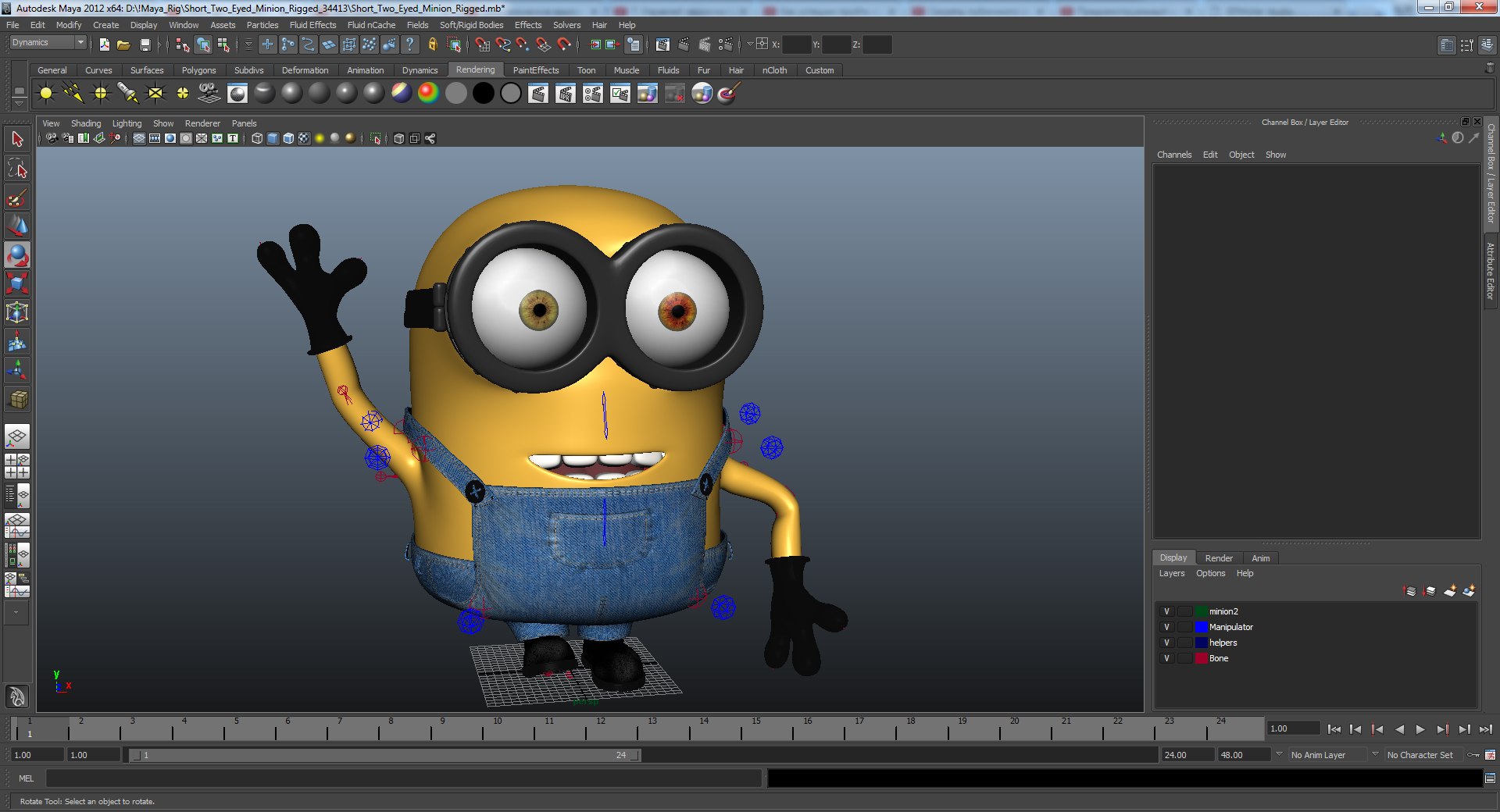1500x812 pixels.
Task: Open the Dynamics menu set dropdown
Action: (48, 42)
